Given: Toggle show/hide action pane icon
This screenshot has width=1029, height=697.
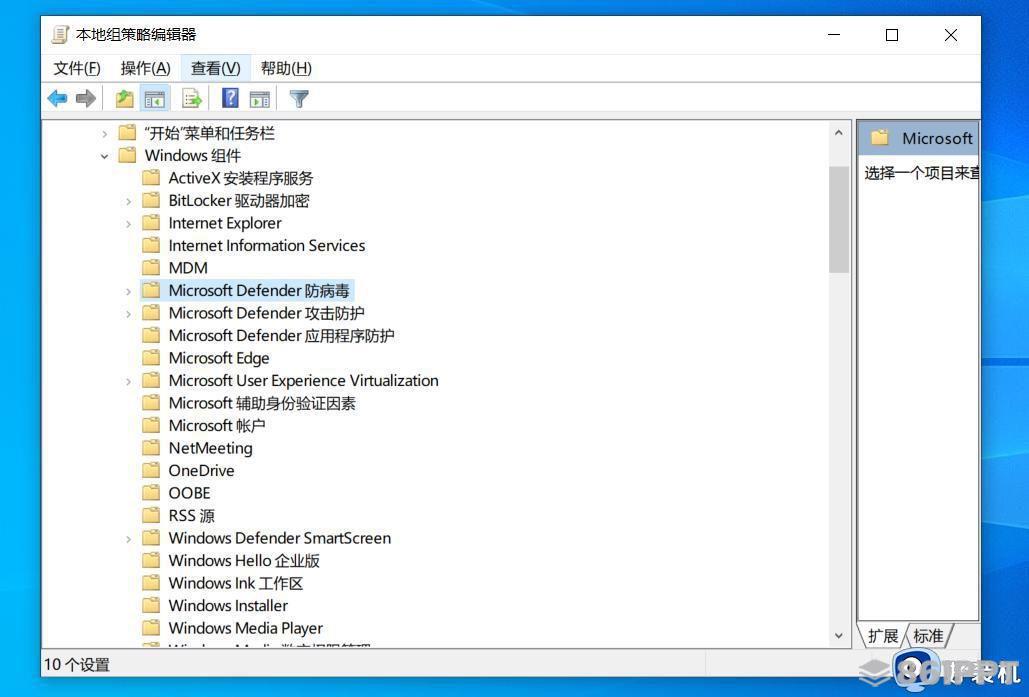Looking at the screenshot, I should click(260, 99).
